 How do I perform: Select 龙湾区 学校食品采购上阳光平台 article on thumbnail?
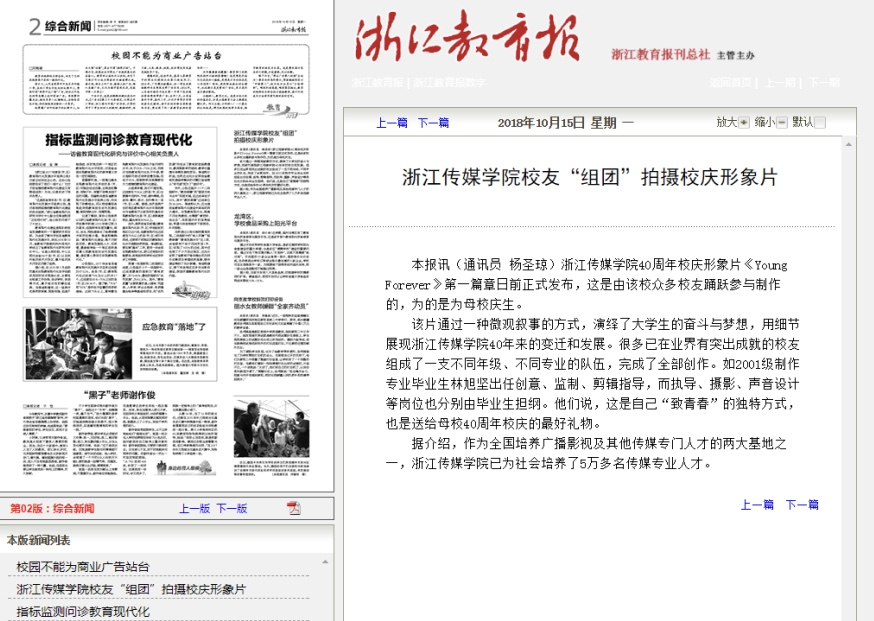[271, 248]
